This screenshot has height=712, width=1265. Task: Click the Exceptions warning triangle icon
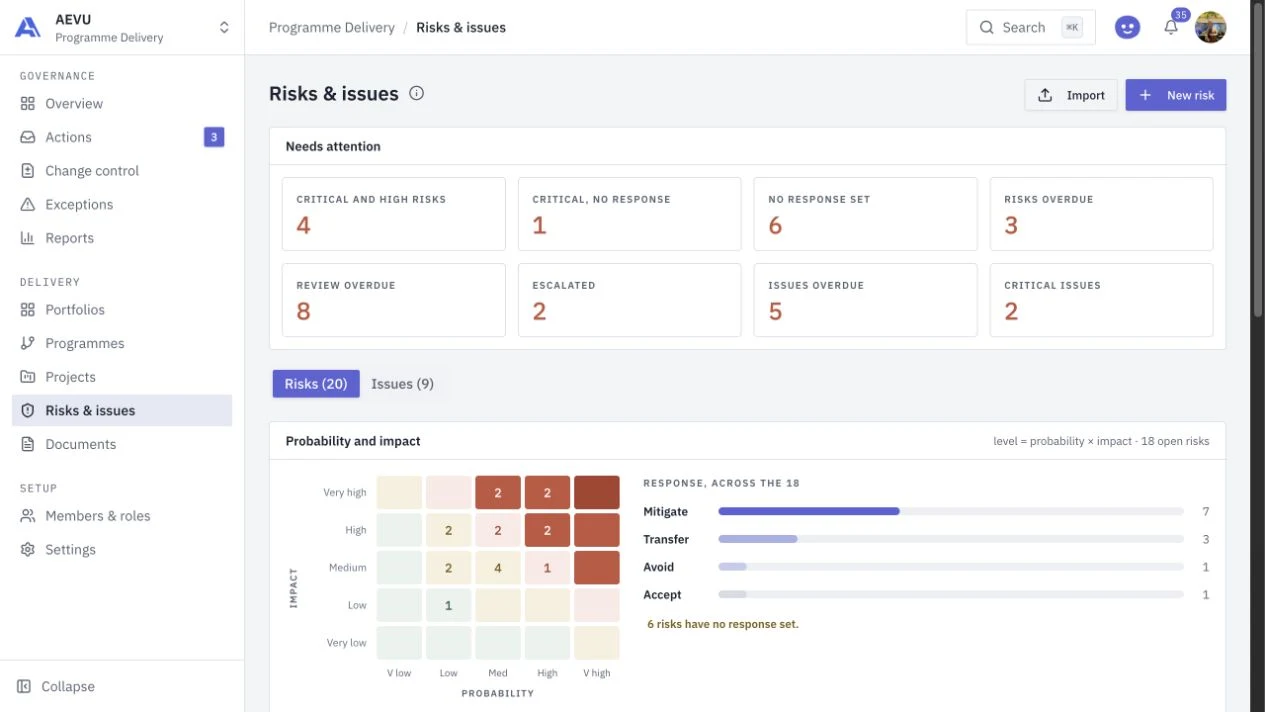coord(28,205)
